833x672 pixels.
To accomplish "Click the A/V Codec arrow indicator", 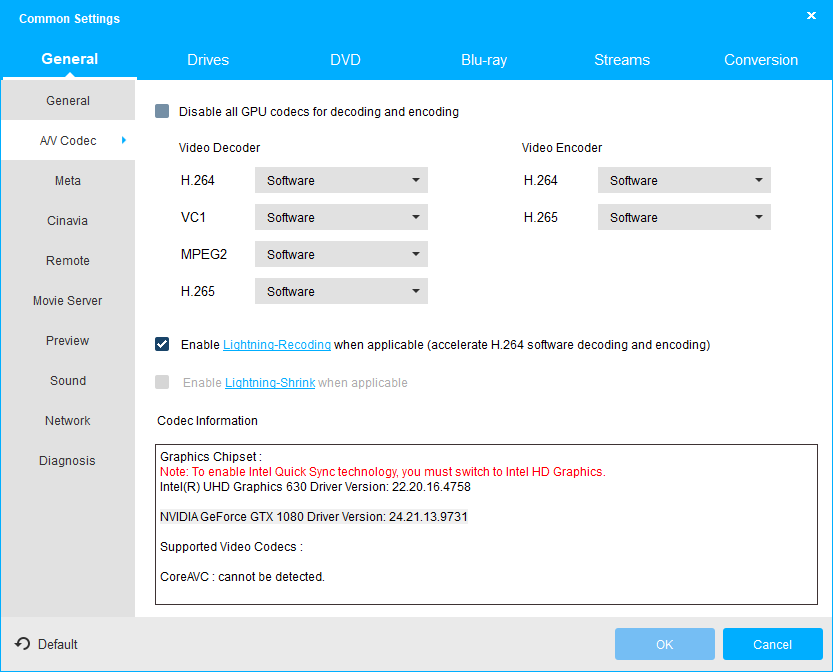I will tap(124, 140).
